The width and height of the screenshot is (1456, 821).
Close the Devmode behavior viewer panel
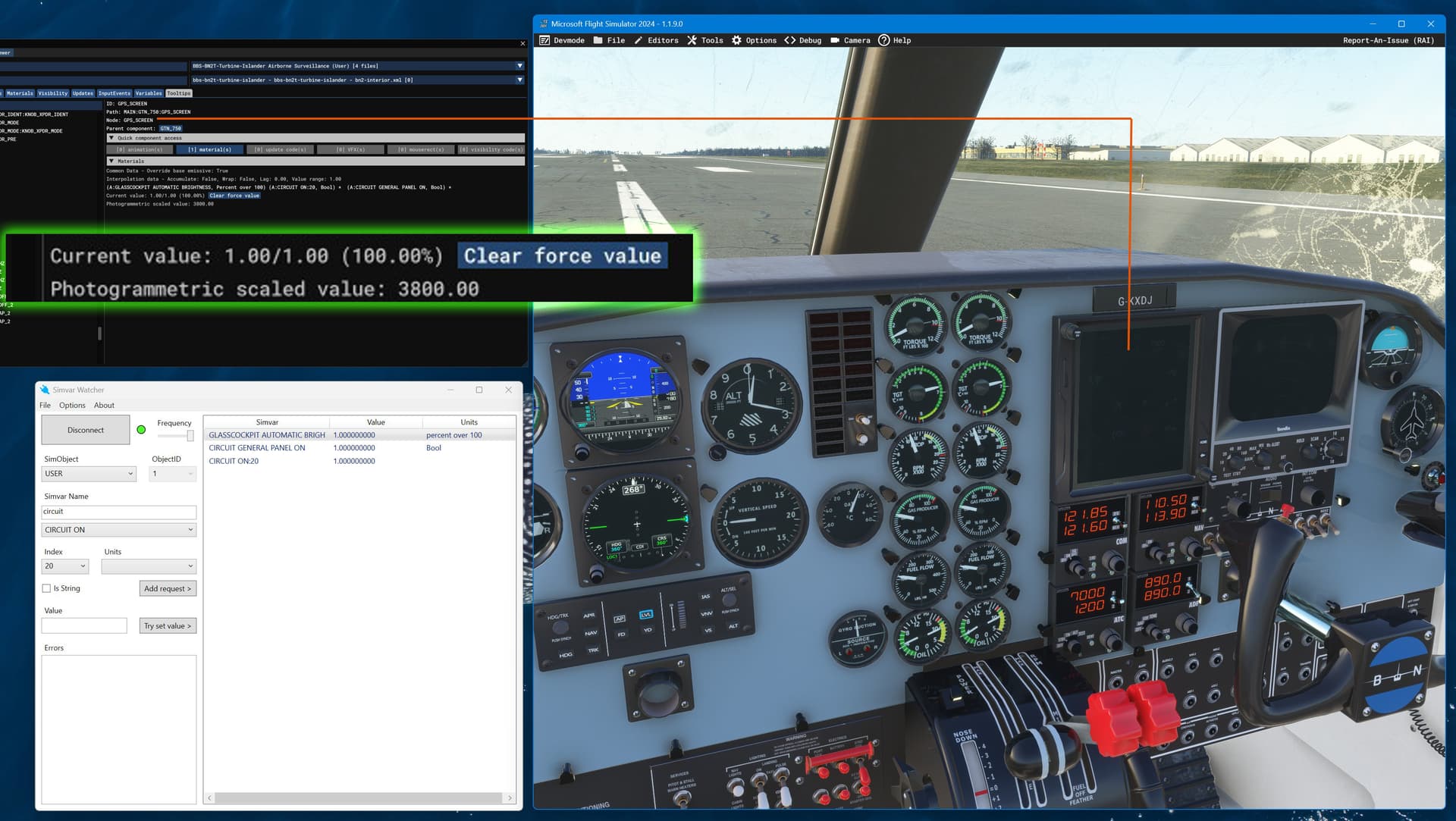point(522,44)
